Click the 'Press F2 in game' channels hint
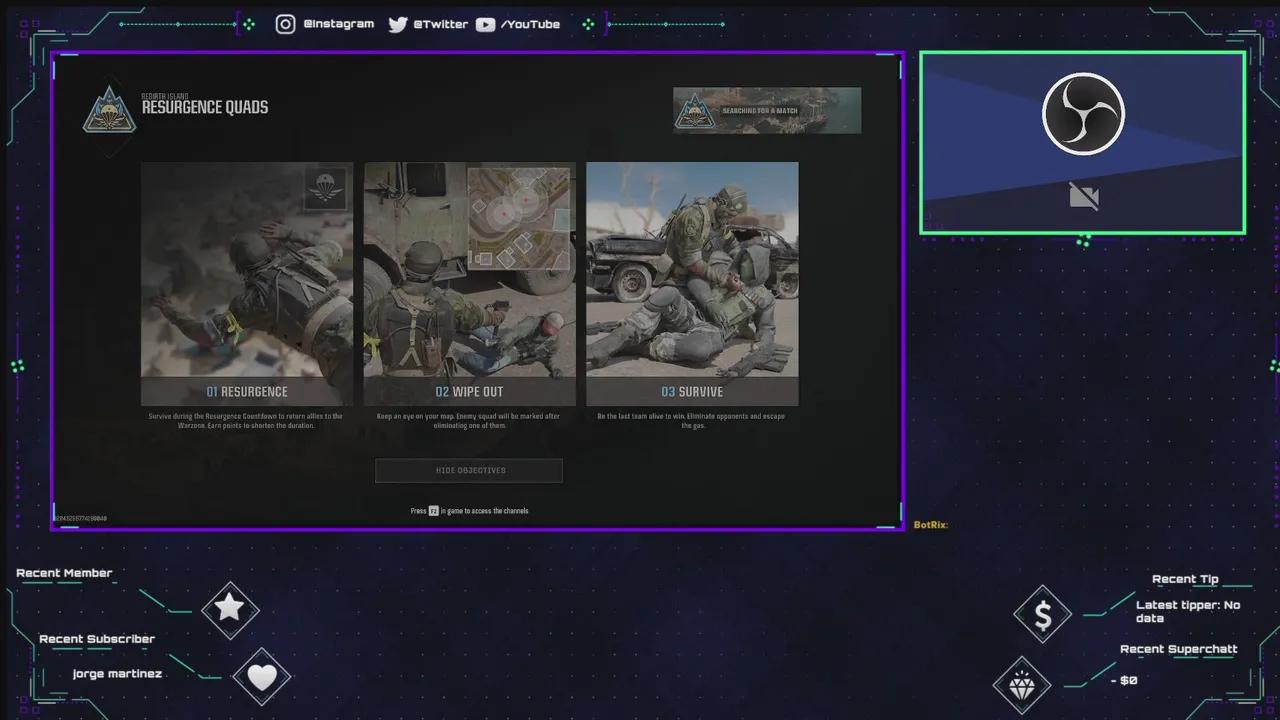Screen dimensions: 1280x720 [x=469, y=511]
